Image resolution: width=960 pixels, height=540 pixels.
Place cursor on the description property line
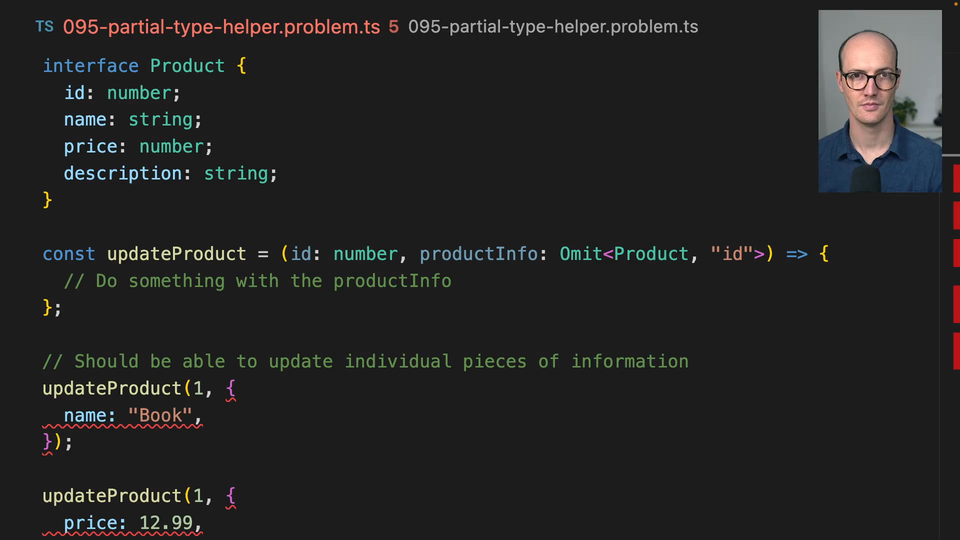coord(170,173)
